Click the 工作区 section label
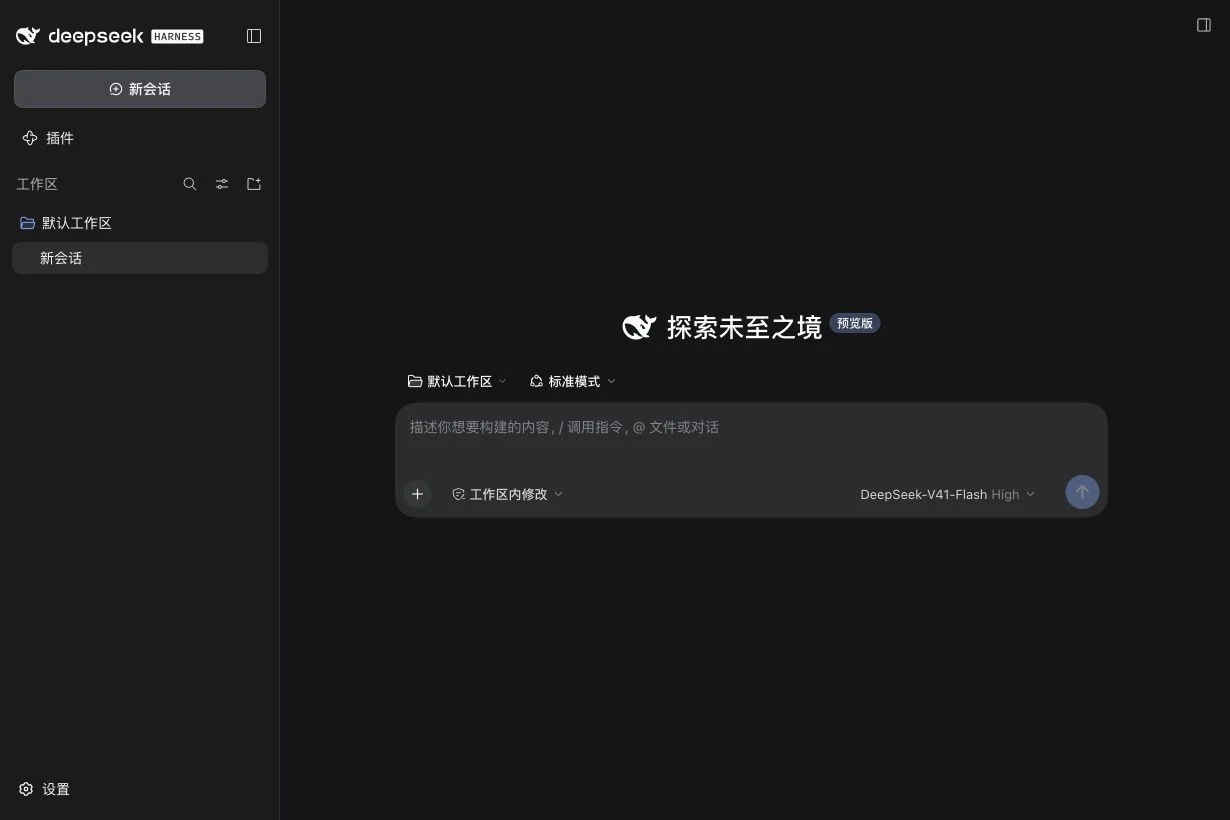Screen dimensions: 1230x820 coord(37,184)
